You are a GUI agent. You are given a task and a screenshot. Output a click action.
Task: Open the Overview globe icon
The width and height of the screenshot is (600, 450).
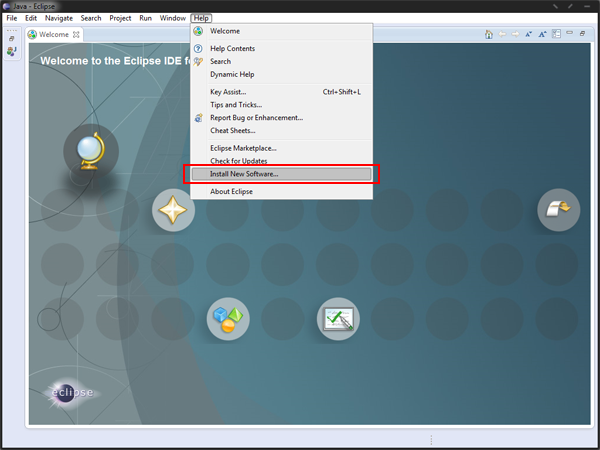pyautogui.click(x=91, y=151)
